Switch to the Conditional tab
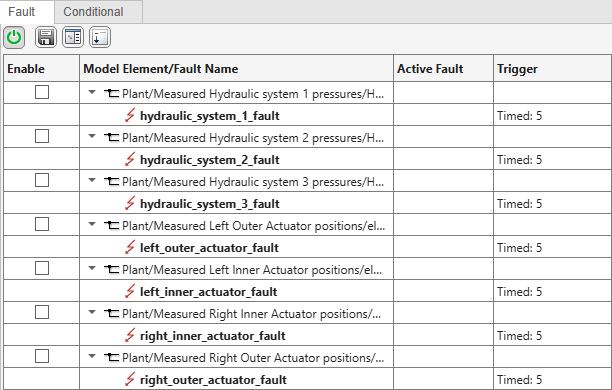Image resolution: width=612 pixels, height=390 pixels. (x=98, y=12)
